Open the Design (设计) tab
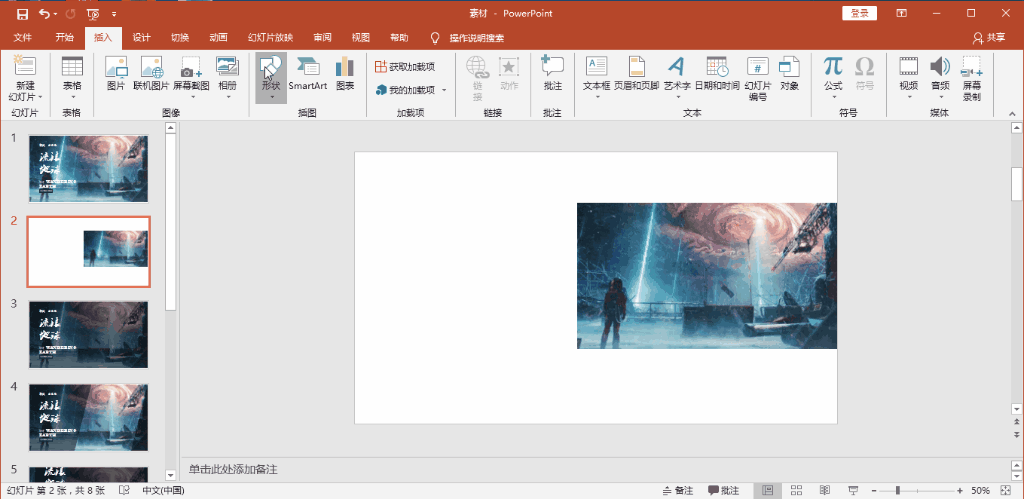This screenshot has width=1024, height=499. (142, 38)
